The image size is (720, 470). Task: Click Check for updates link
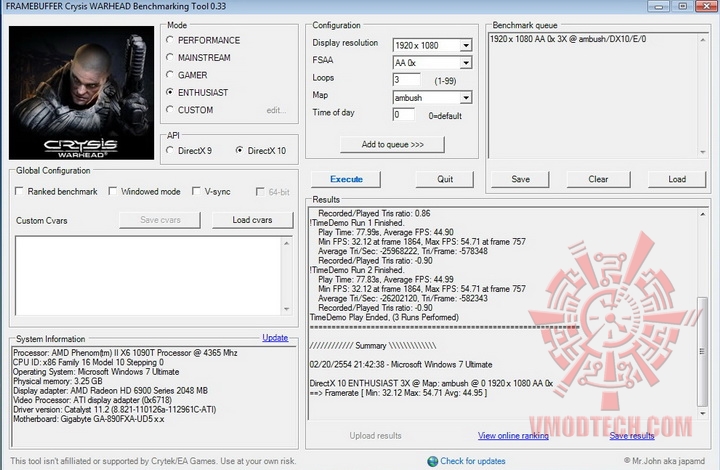[x=472, y=461]
